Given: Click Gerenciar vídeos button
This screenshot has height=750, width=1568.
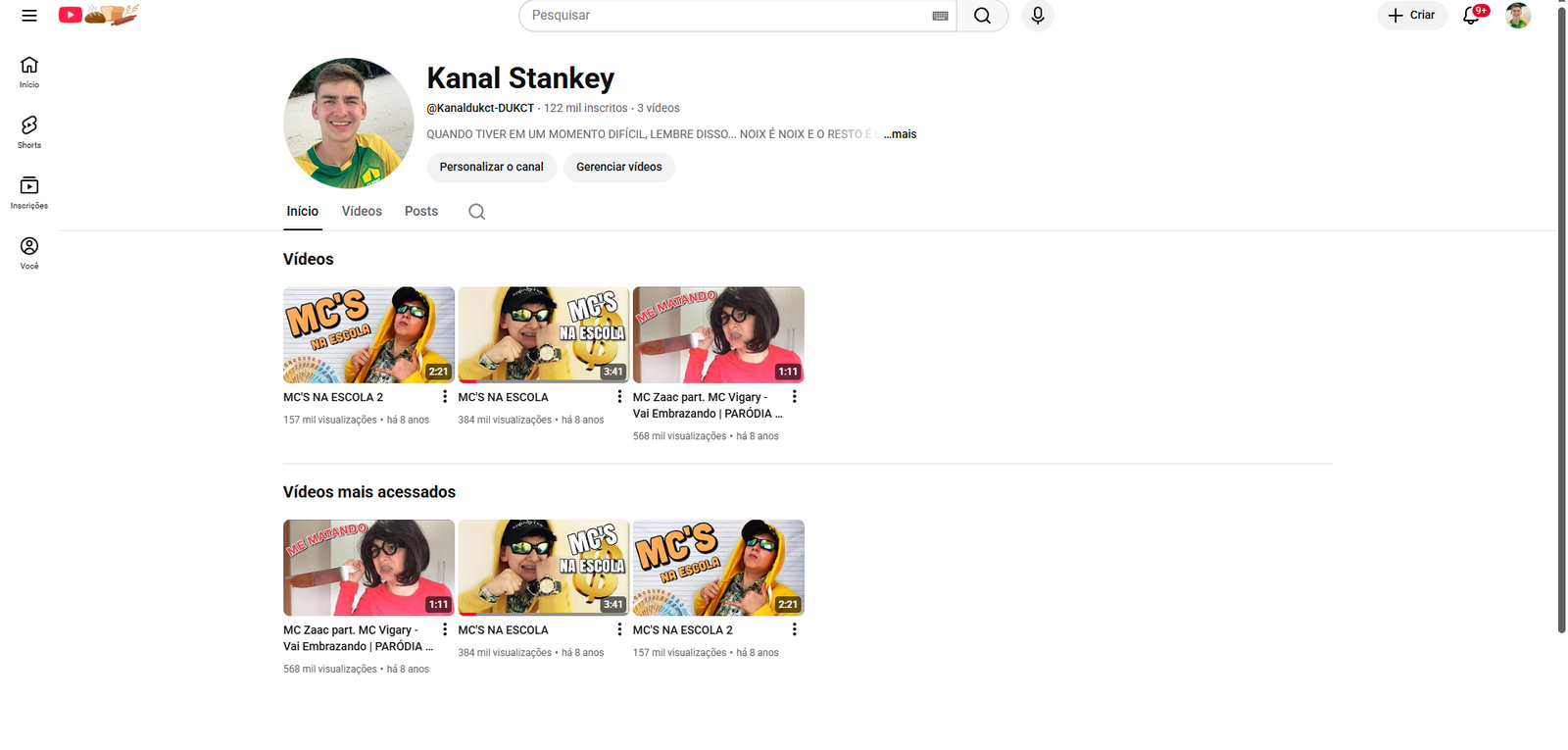Looking at the screenshot, I should coord(619,167).
